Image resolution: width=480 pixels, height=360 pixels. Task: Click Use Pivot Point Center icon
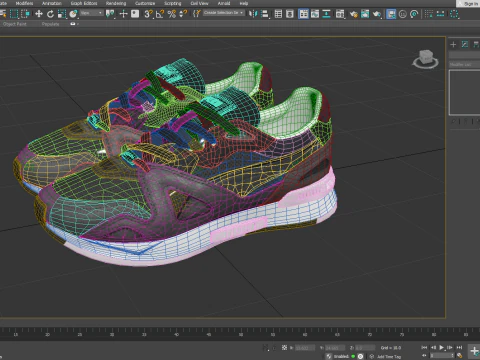tap(110, 14)
